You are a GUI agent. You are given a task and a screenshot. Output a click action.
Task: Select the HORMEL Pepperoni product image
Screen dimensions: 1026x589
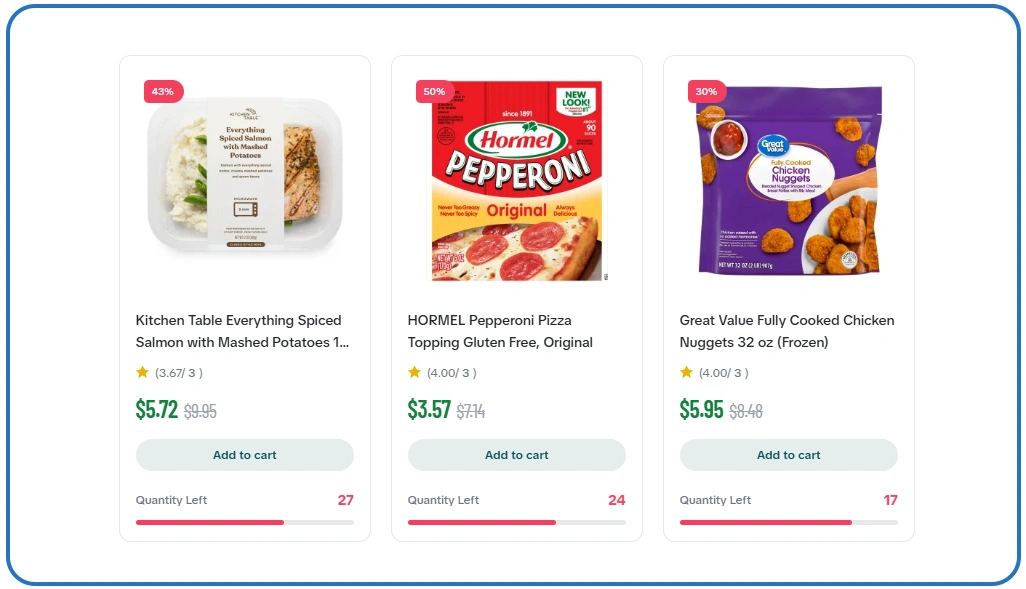tap(516, 182)
